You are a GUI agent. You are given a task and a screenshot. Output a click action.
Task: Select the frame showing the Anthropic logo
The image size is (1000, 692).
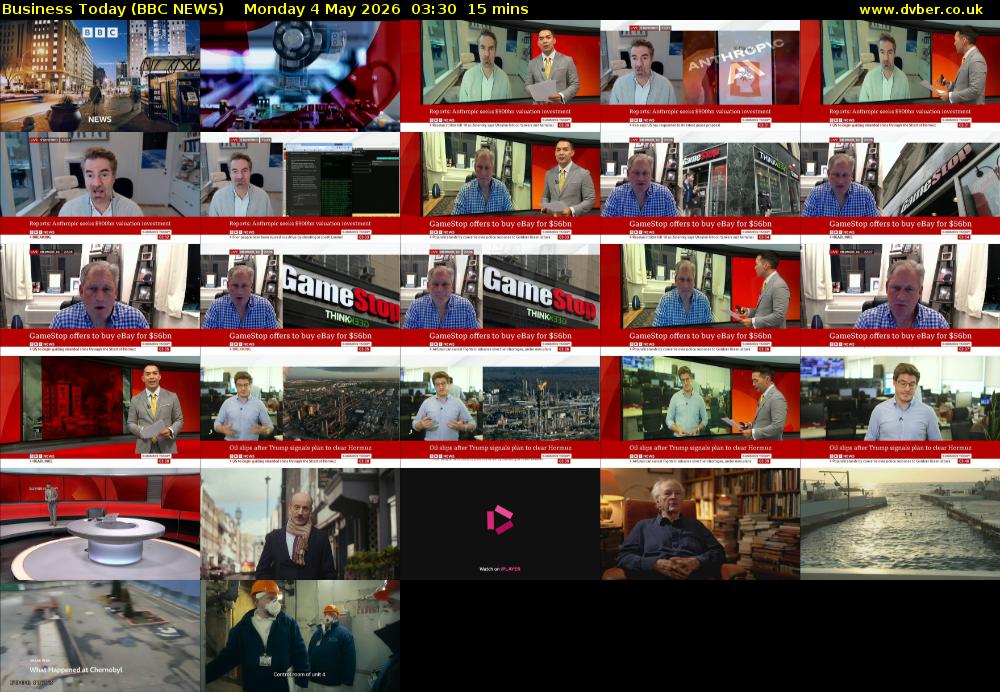[x=700, y=75]
